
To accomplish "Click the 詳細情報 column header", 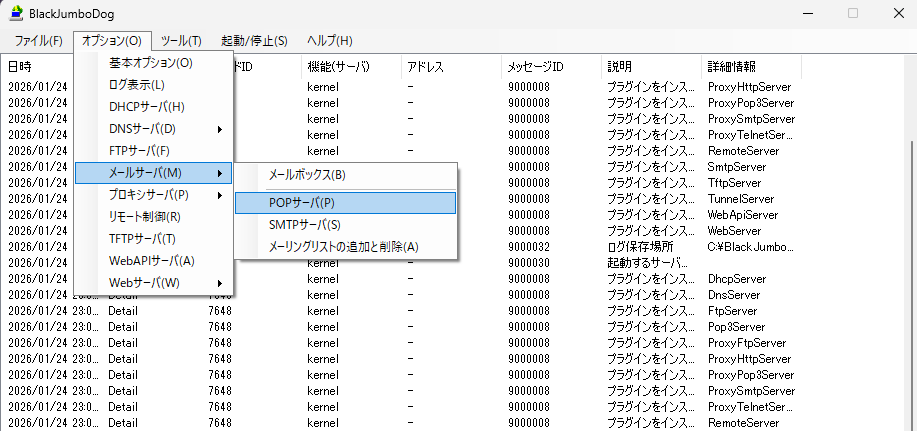I will (733, 67).
